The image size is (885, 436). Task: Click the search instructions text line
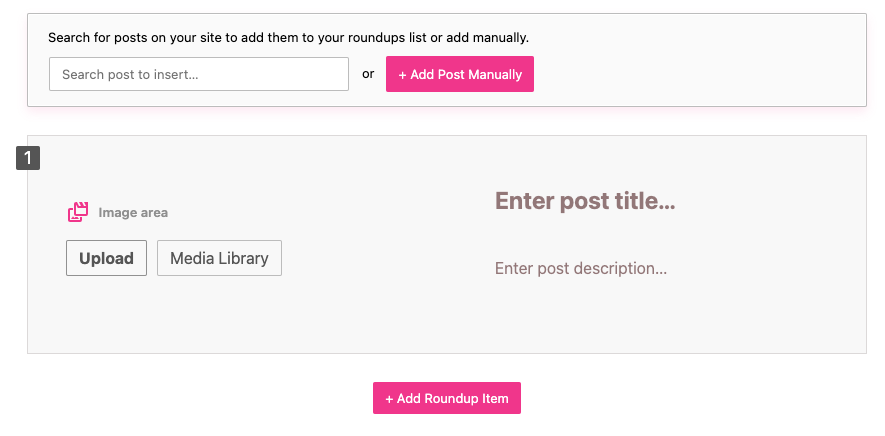click(x=288, y=38)
